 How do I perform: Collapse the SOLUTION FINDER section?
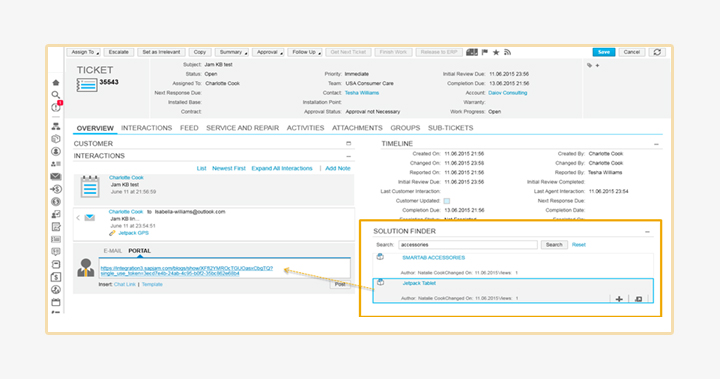[647, 232]
